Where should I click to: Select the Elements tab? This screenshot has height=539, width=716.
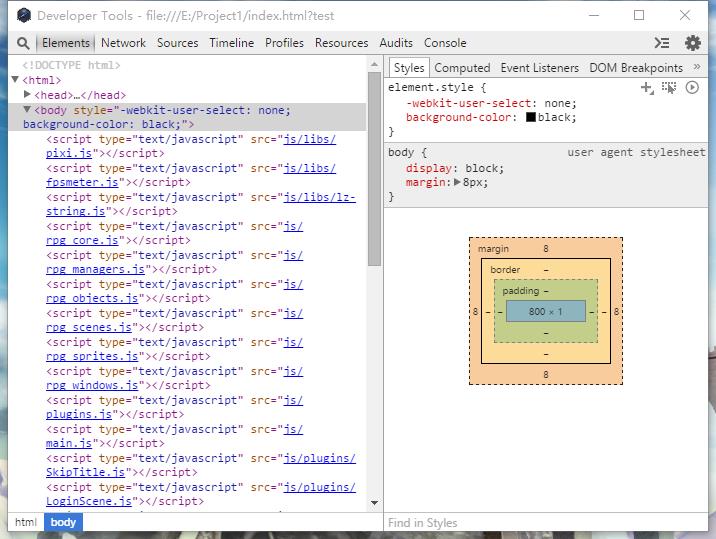pyautogui.click(x=66, y=43)
